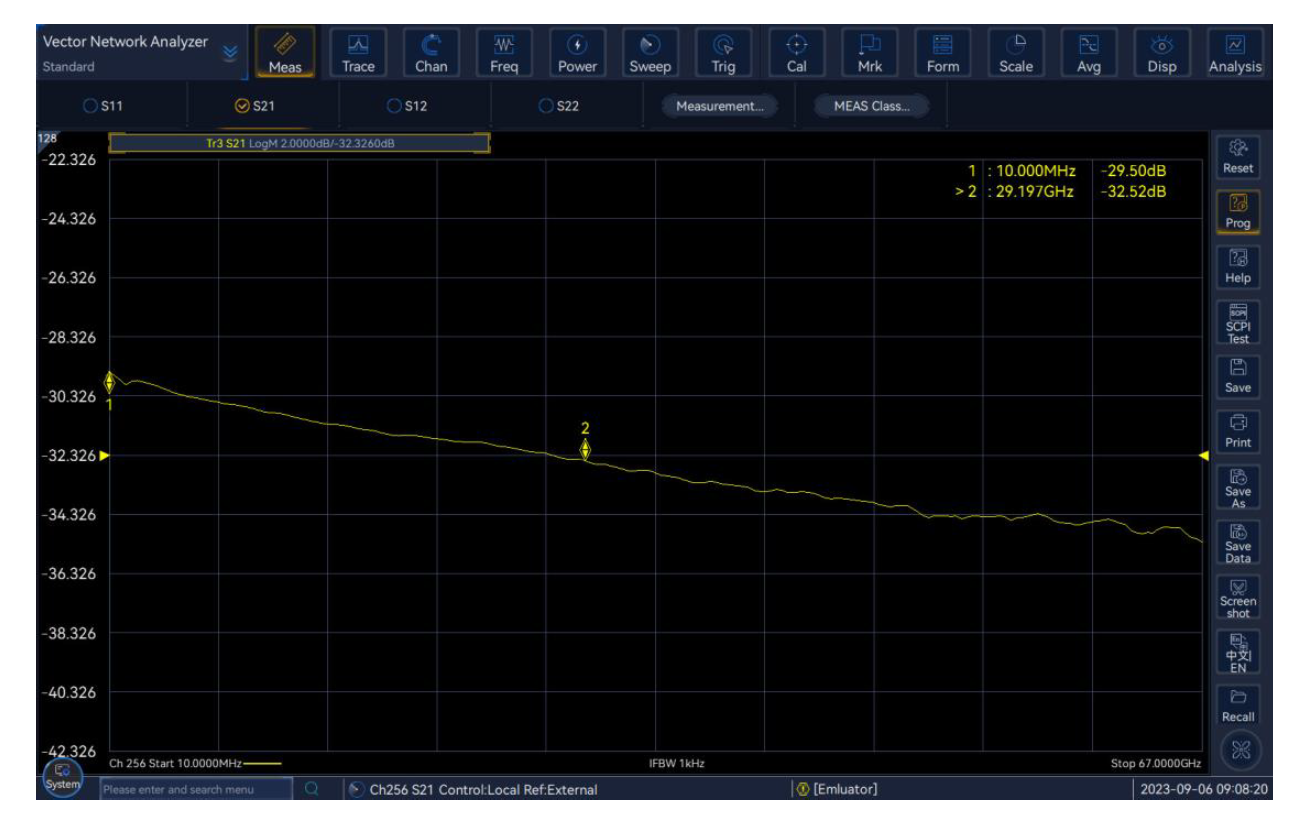Click the Ch256 S21 Control:Local status text
The image size is (1310, 824).
[483, 789]
